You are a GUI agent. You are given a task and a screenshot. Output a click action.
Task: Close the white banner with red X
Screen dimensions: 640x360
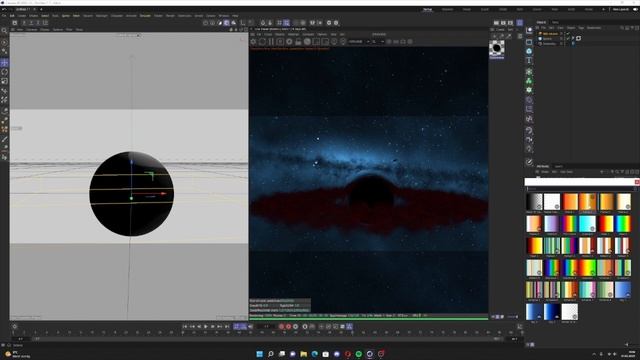click(x=637, y=182)
